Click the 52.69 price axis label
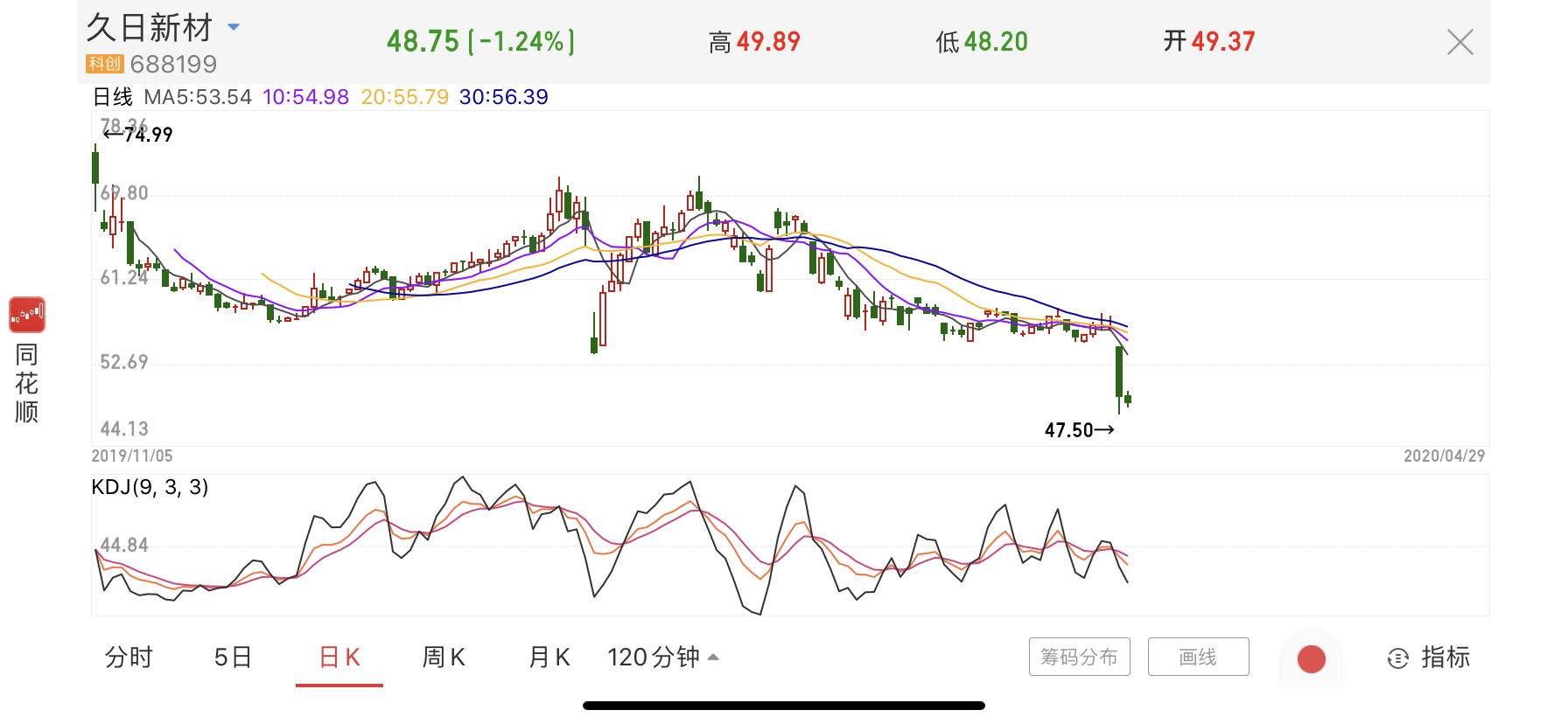This screenshot has height=724, width=1568. click(x=124, y=362)
